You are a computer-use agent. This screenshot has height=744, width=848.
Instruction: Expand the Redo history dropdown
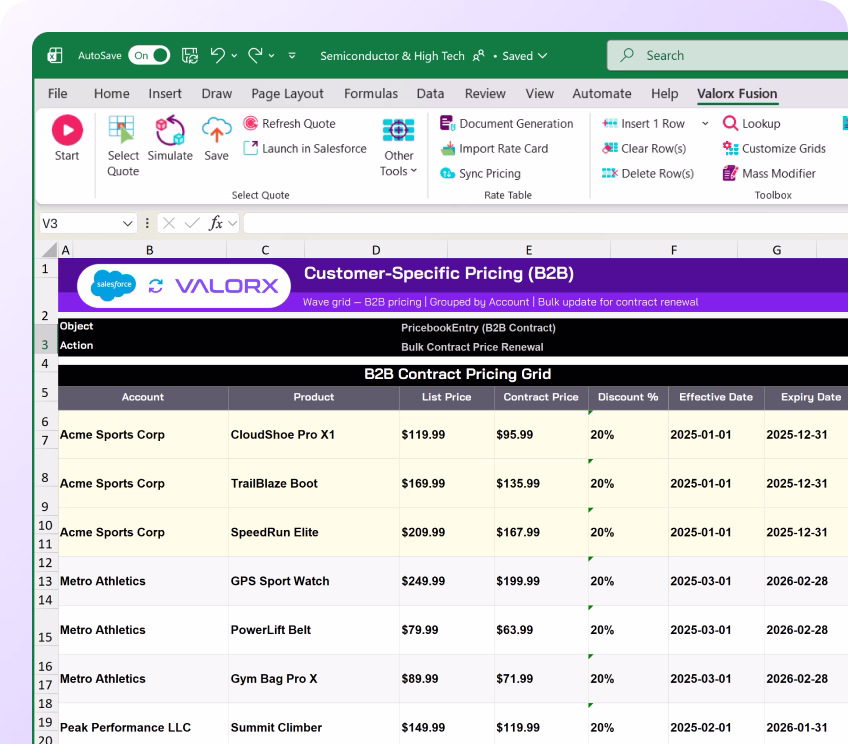point(271,56)
